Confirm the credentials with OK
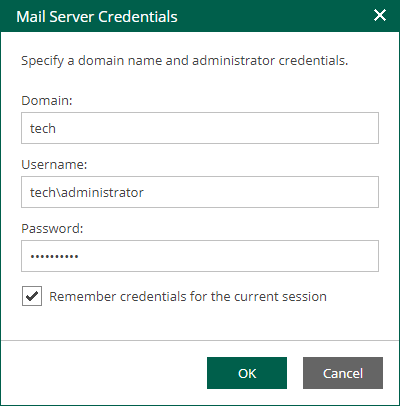400x406 pixels. click(247, 373)
